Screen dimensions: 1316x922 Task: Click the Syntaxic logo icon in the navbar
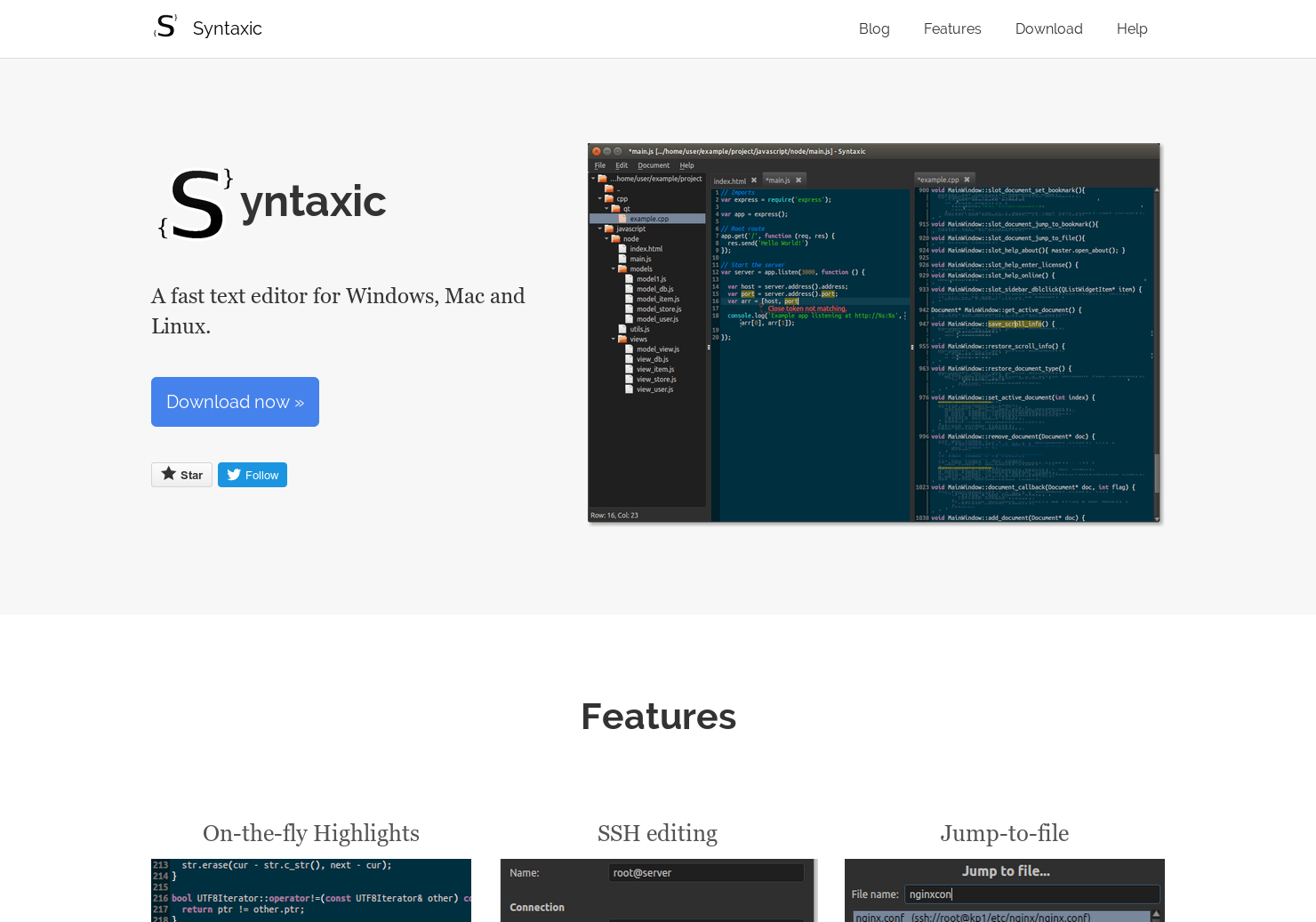[x=164, y=28]
